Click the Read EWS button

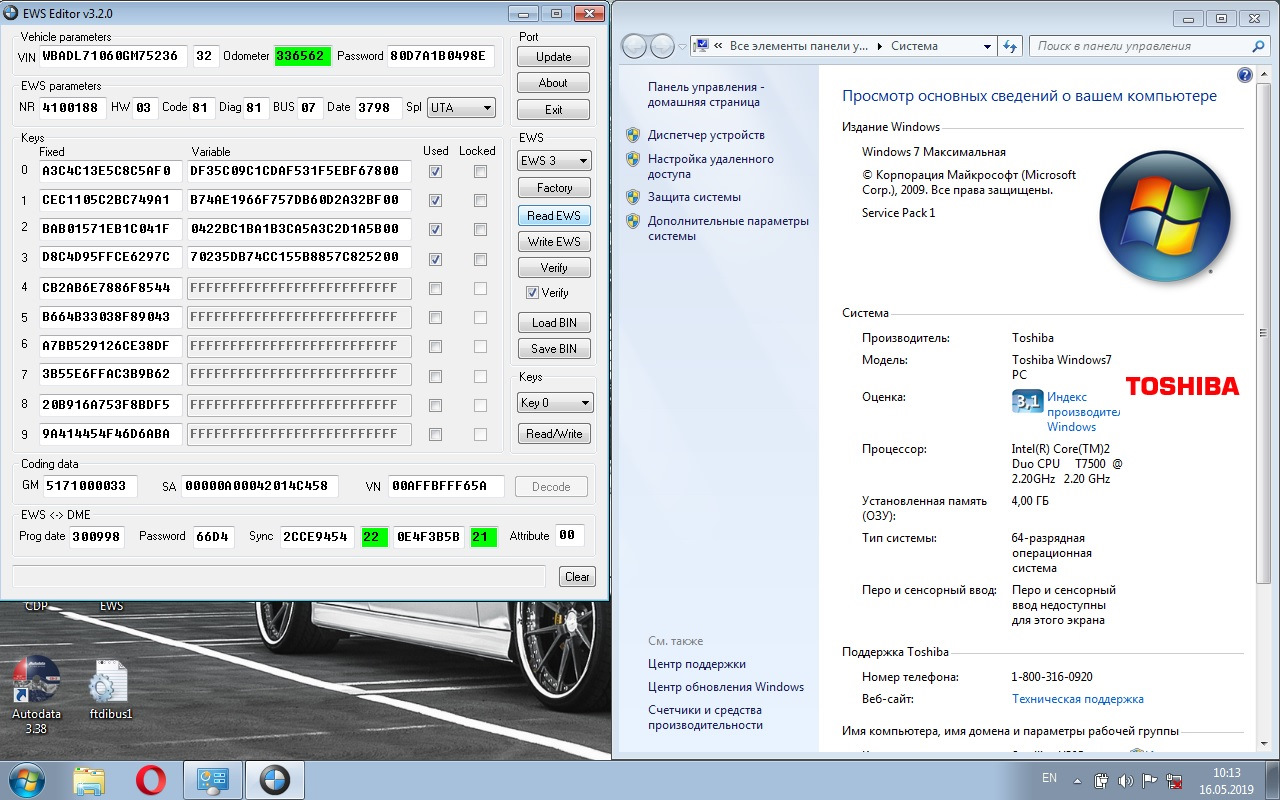554,216
